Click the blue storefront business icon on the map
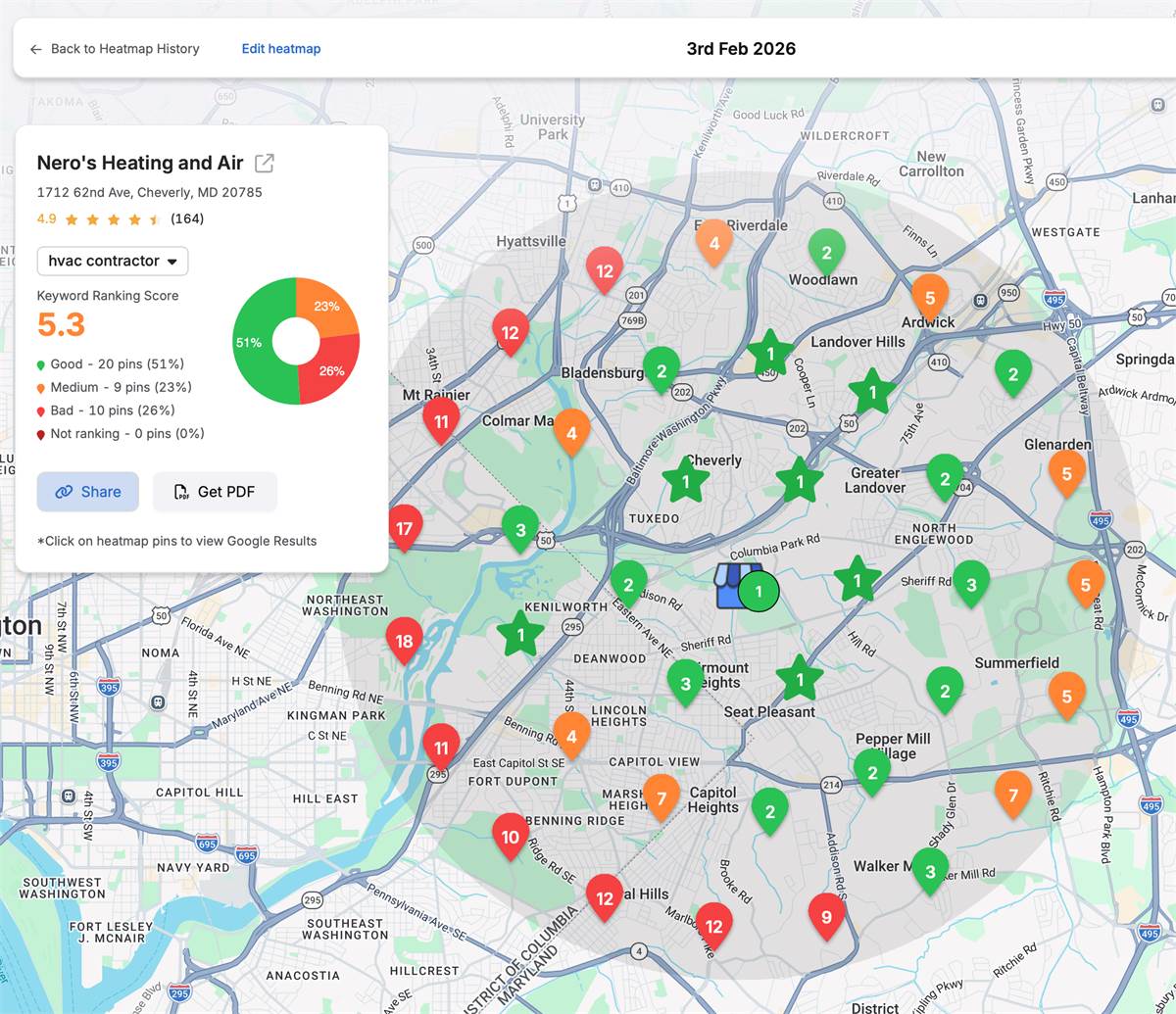 736,586
